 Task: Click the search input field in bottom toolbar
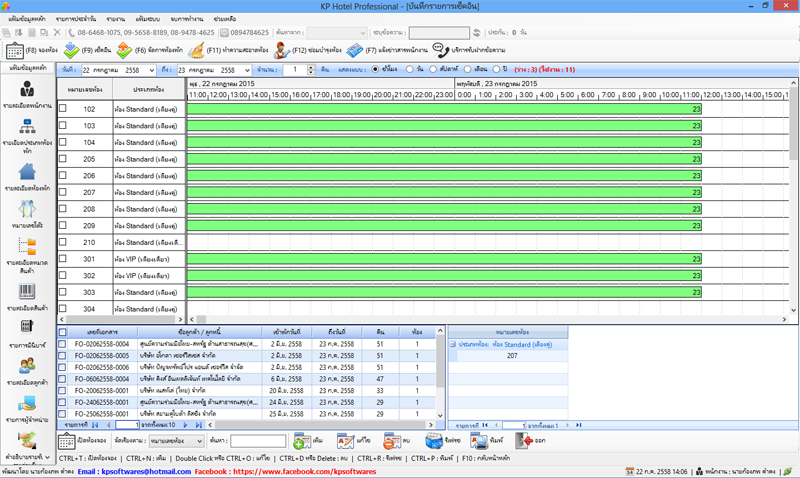pyautogui.click(x=258, y=441)
